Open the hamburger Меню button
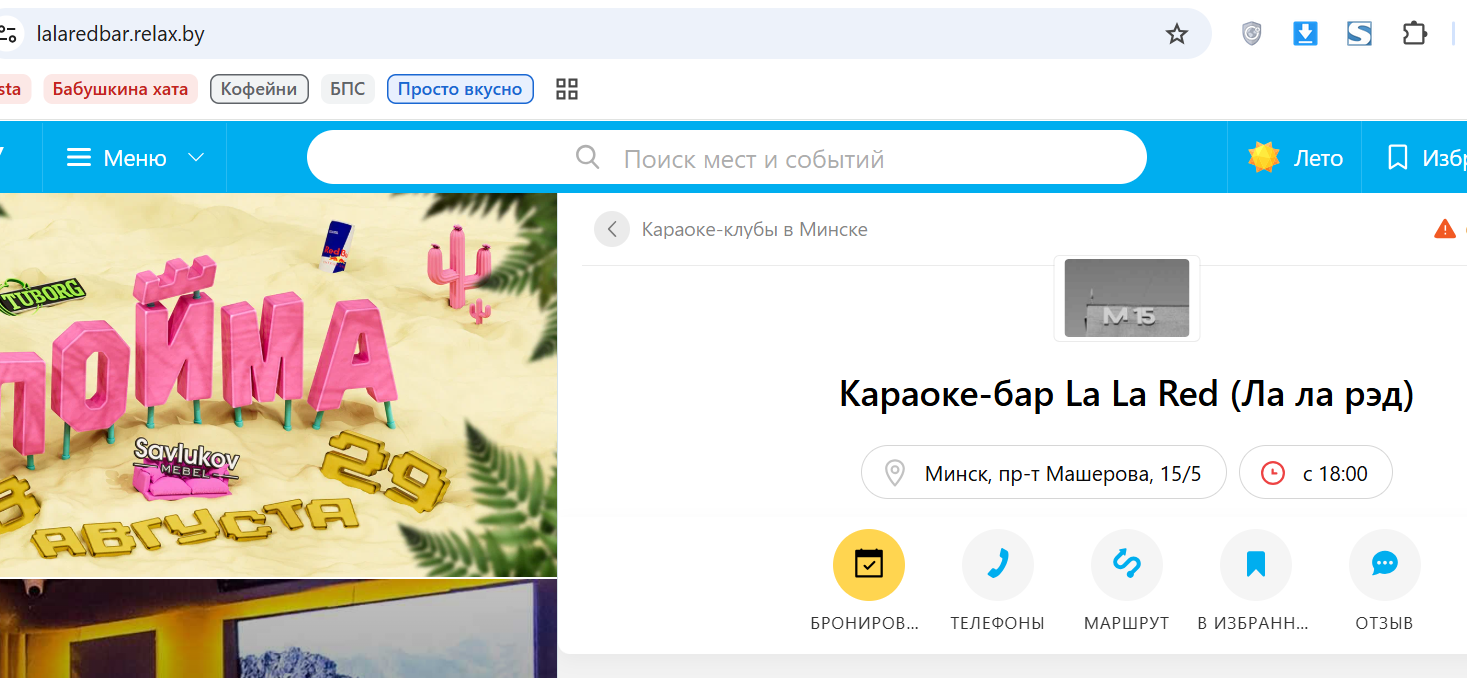Viewport: 1467px width, 678px height. (x=116, y=158)
